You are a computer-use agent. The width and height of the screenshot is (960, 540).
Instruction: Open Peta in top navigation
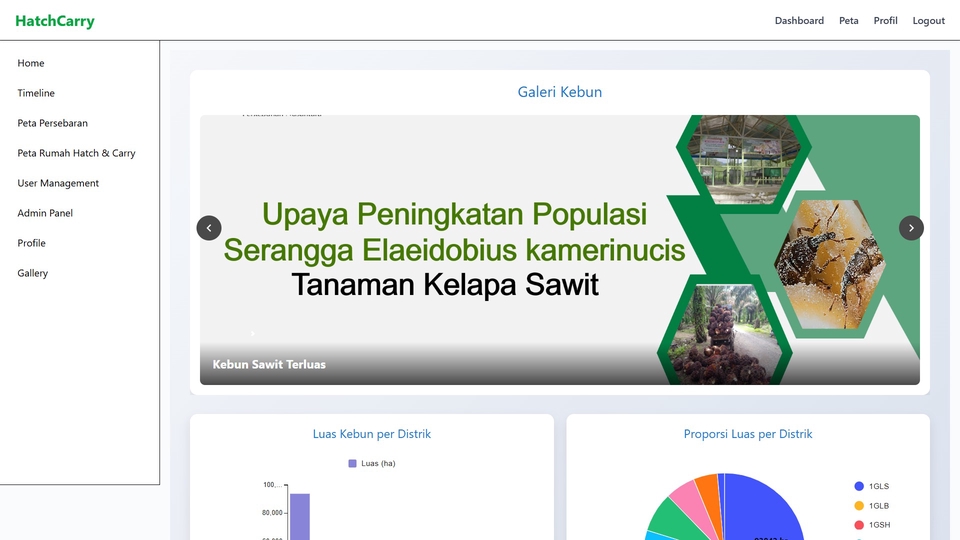(x=849, y=21)
